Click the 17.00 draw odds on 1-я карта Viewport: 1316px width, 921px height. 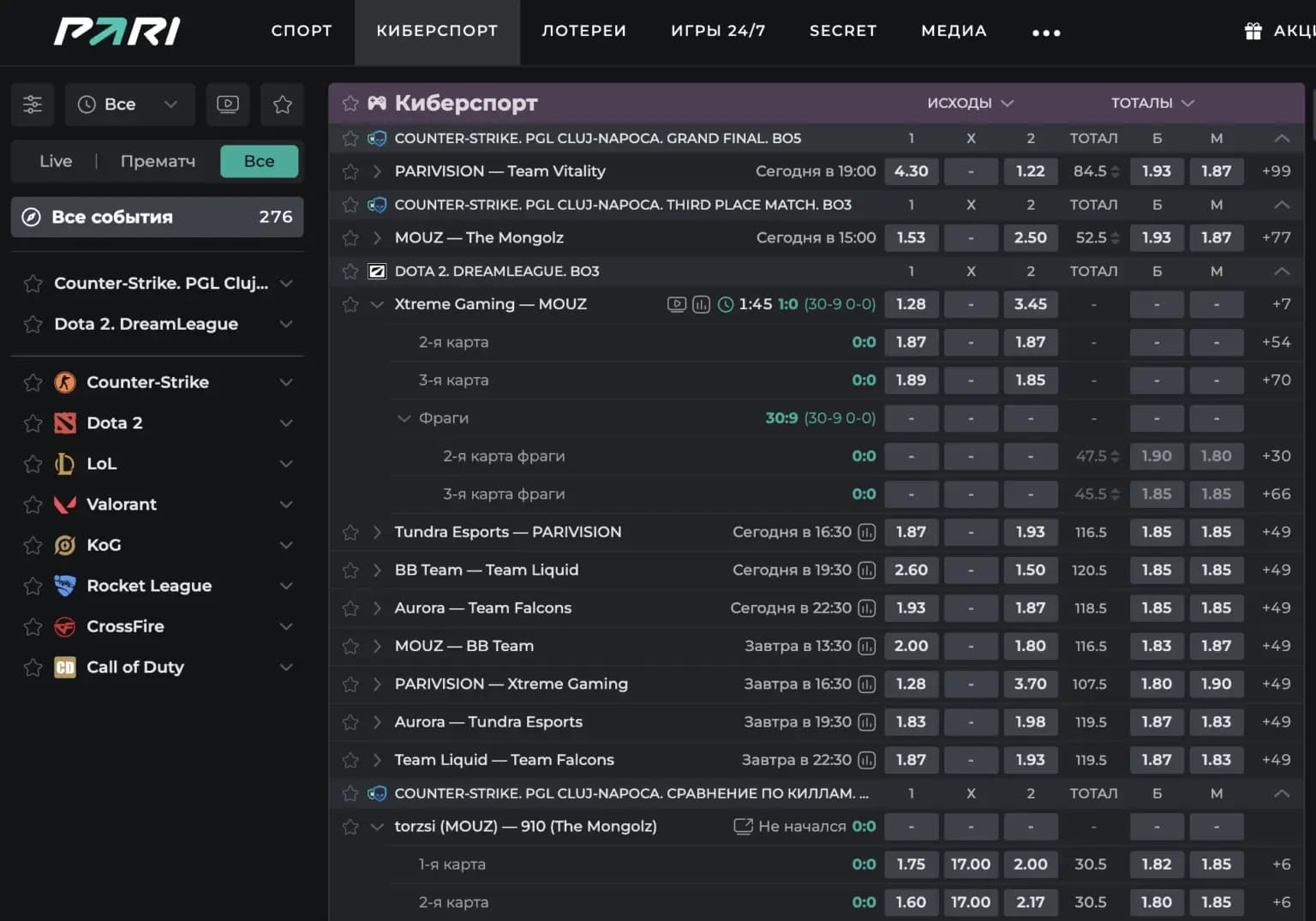click(970, 864)
